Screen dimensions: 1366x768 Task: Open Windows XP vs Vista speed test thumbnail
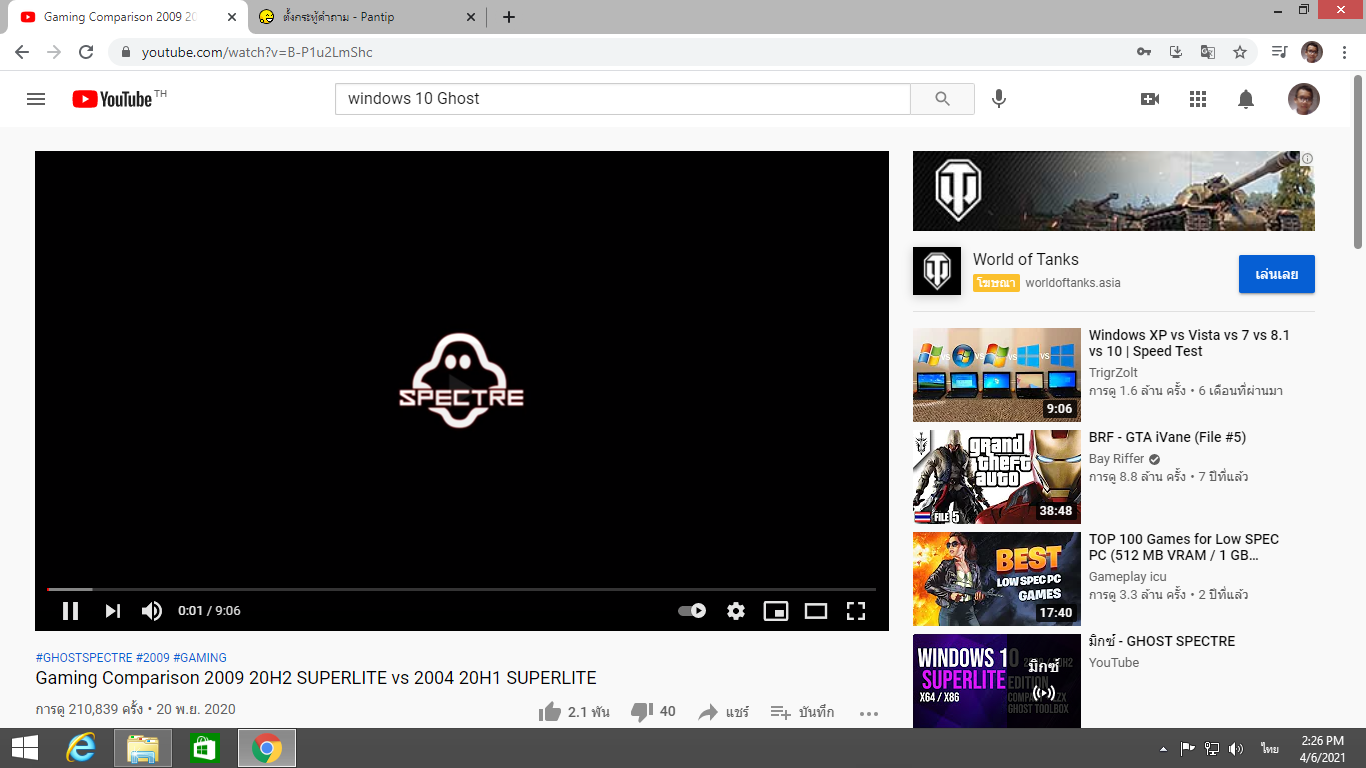coord(997,375)
